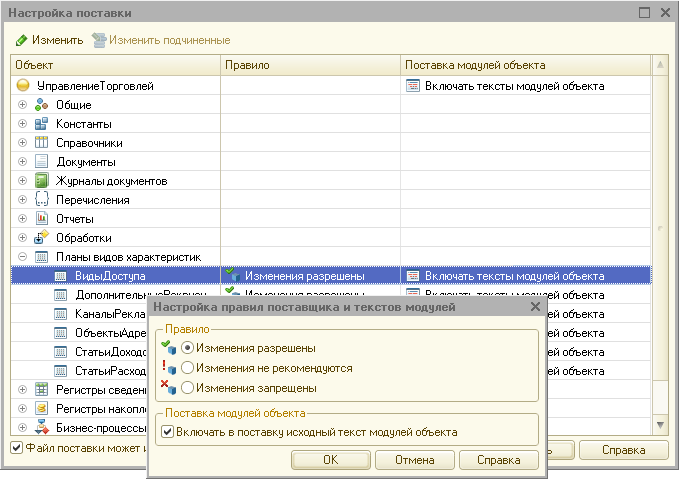Select the Изменения не рекомендуются radio button
The width and height of the screenshot is (679, 479).
[x=187, y=368]
